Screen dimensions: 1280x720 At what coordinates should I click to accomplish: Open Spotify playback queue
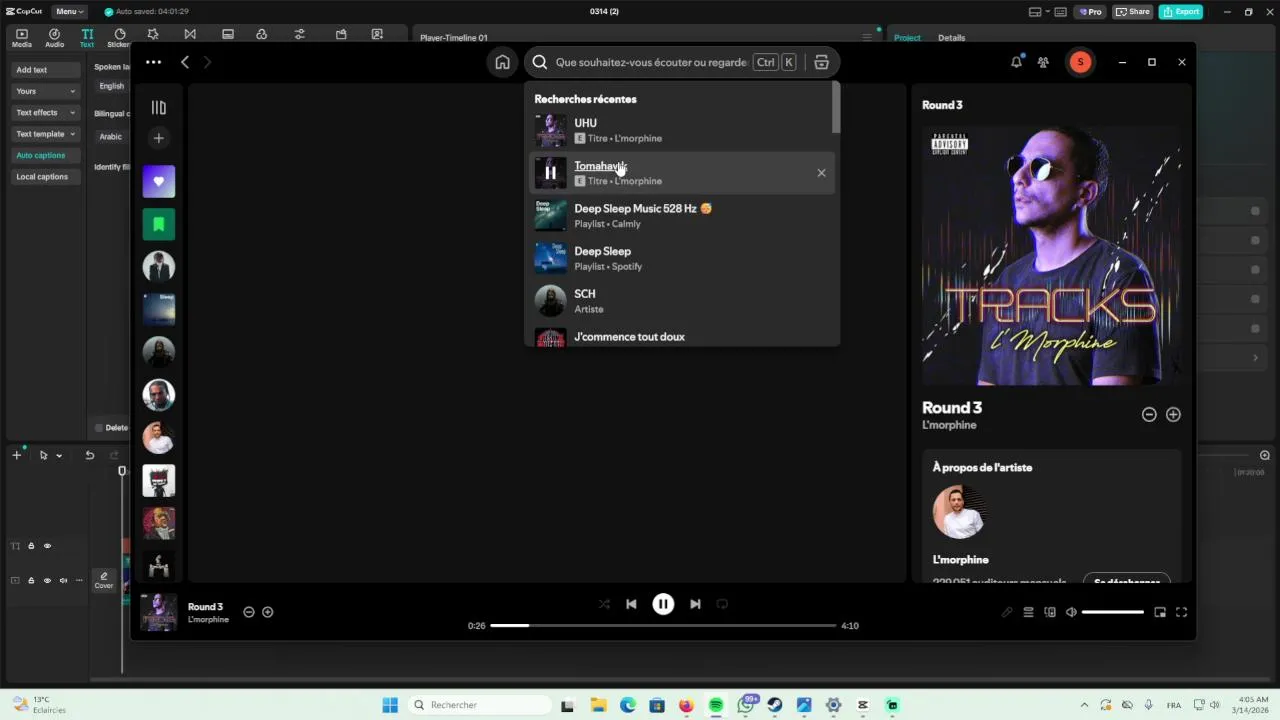[x=1028, y=612]
